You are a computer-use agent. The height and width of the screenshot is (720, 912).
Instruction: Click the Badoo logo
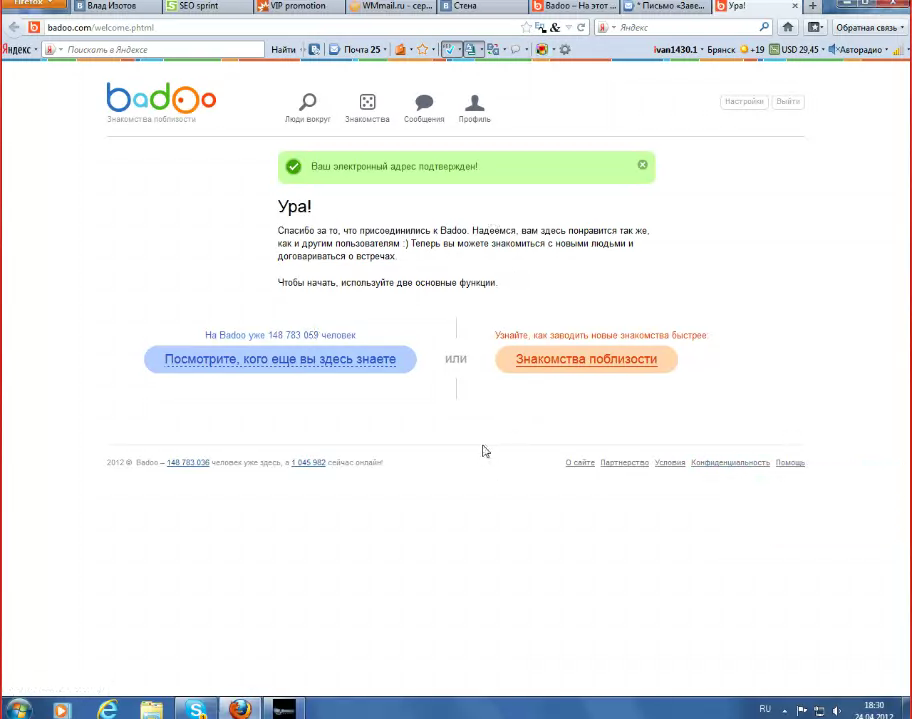(x=161, y=98)
